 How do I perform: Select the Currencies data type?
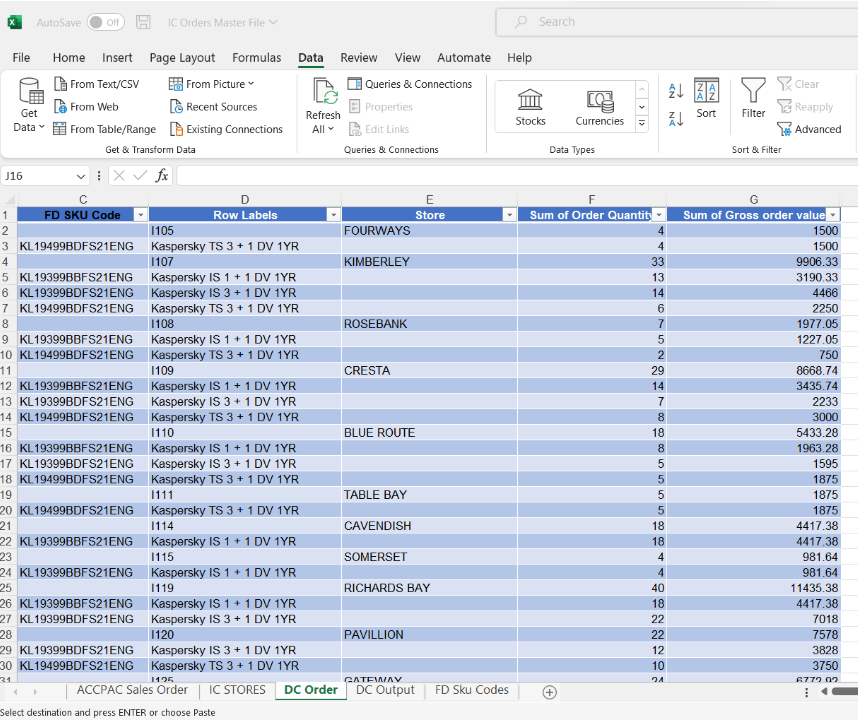(599, 106)
